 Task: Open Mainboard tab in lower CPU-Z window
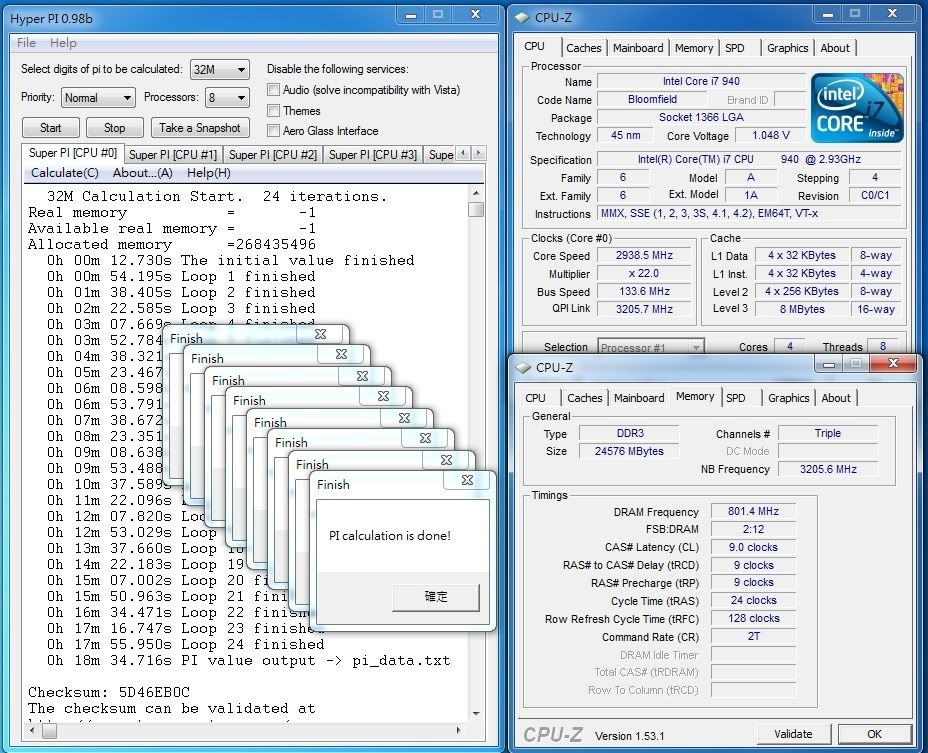(639, 398)
